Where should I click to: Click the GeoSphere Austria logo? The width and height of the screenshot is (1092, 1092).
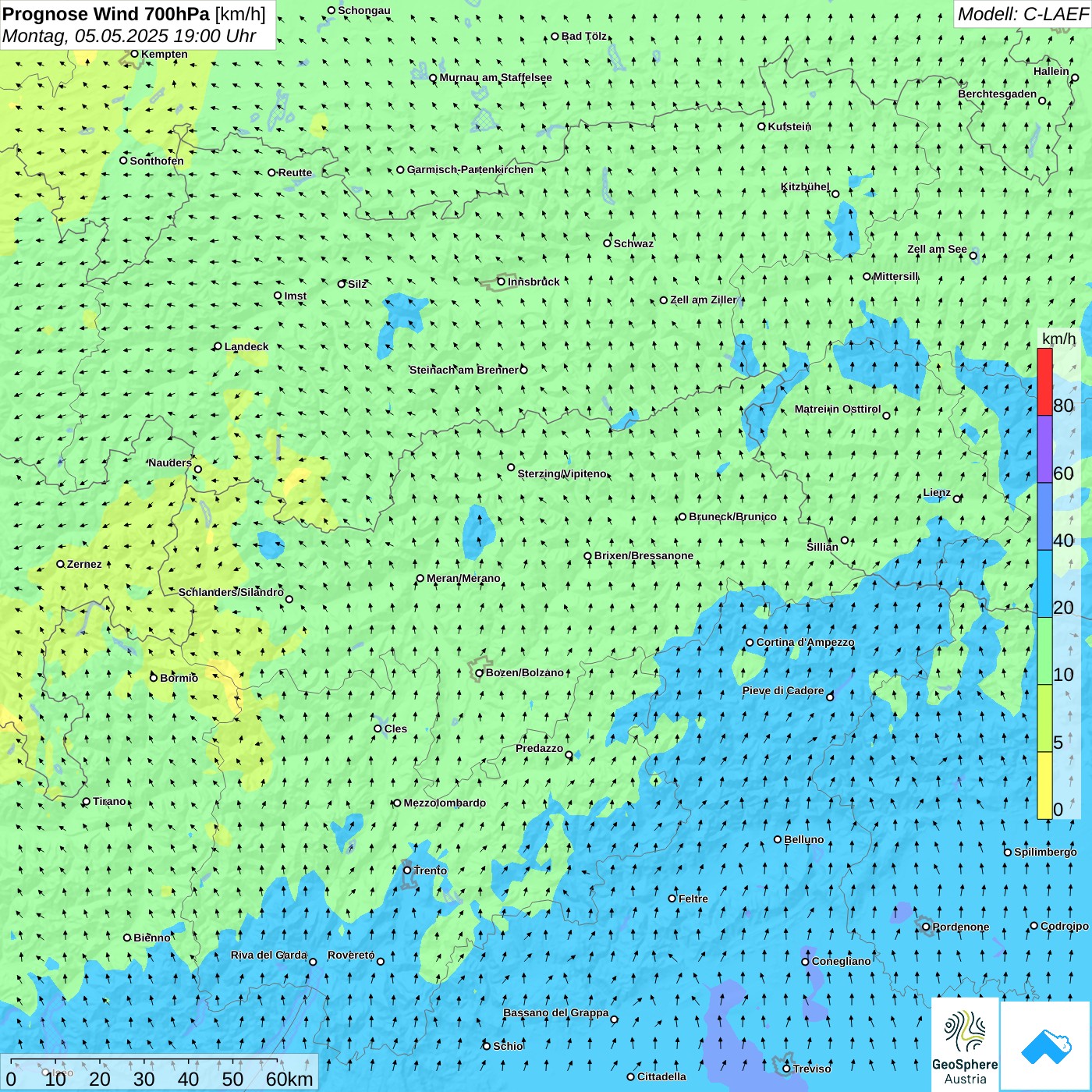coord(965,1044)
